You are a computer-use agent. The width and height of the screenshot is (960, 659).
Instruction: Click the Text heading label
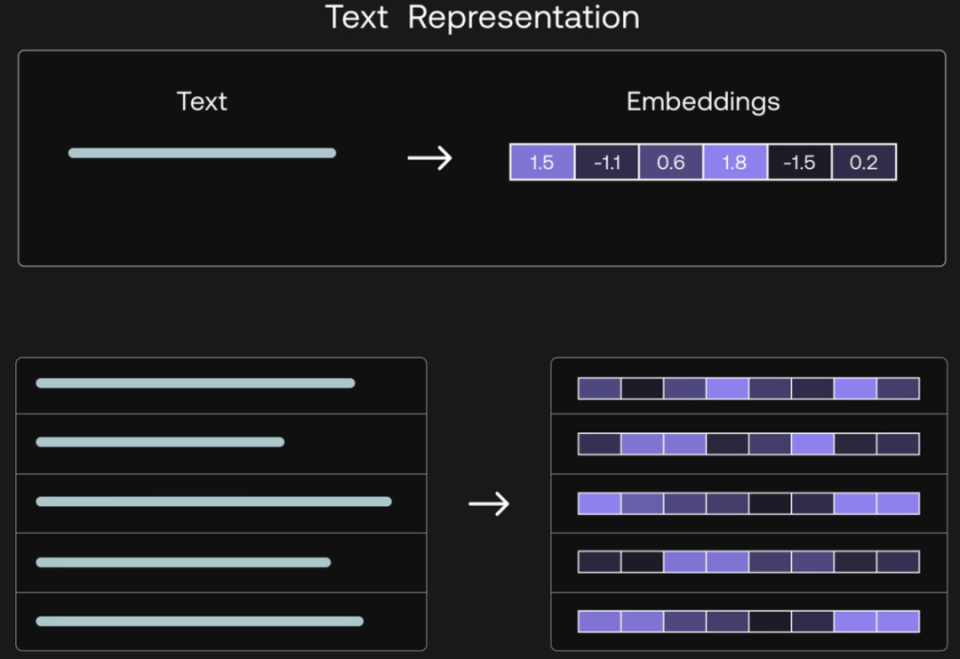click(x=202, y=101)
